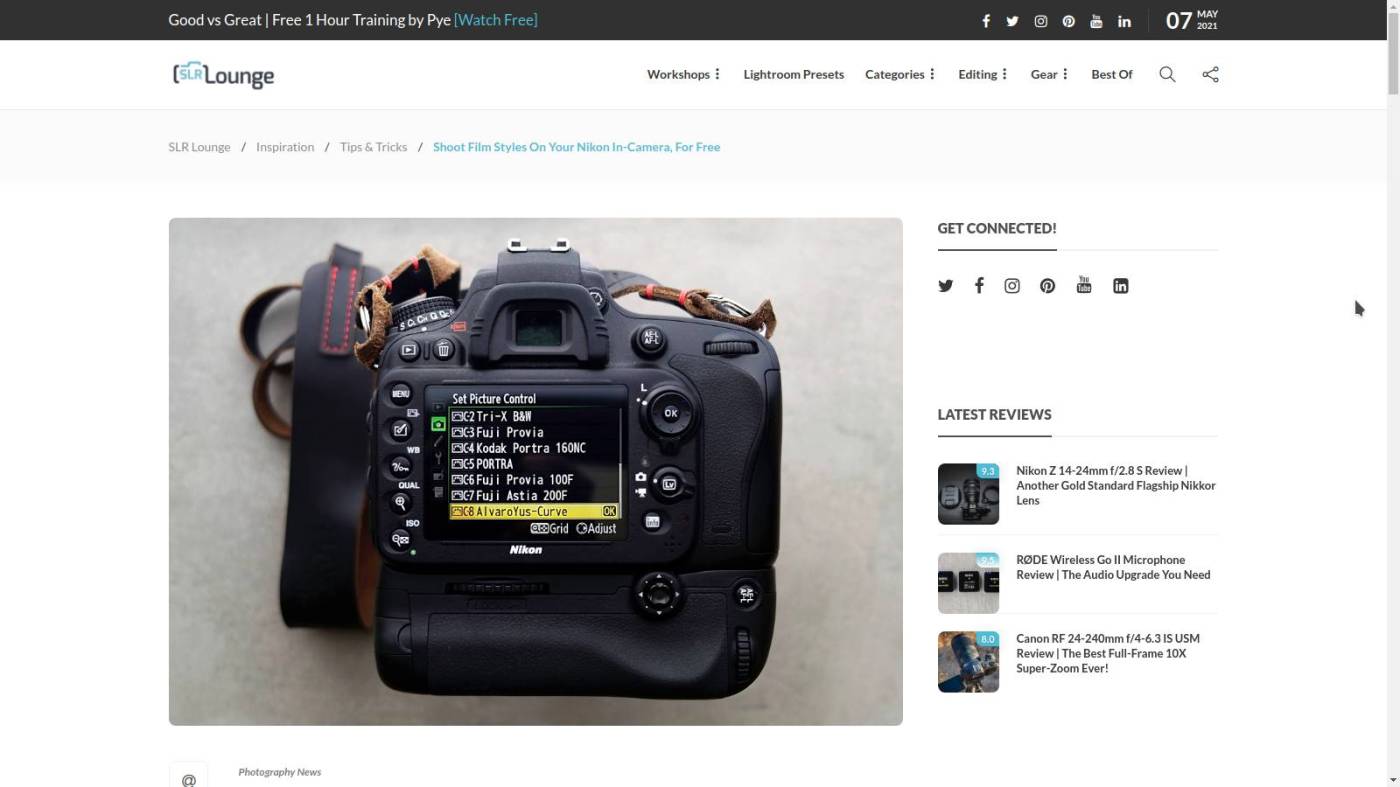Open Canon RF 24-240mm review link

[1108, 653]
